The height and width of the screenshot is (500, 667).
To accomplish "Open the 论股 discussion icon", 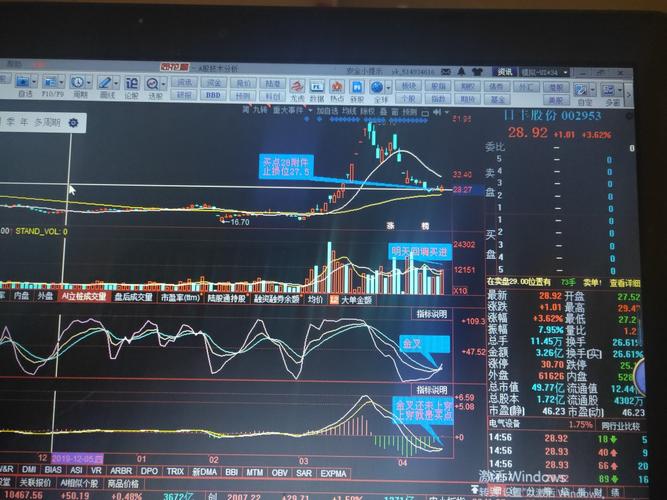I will coord(131,83).
